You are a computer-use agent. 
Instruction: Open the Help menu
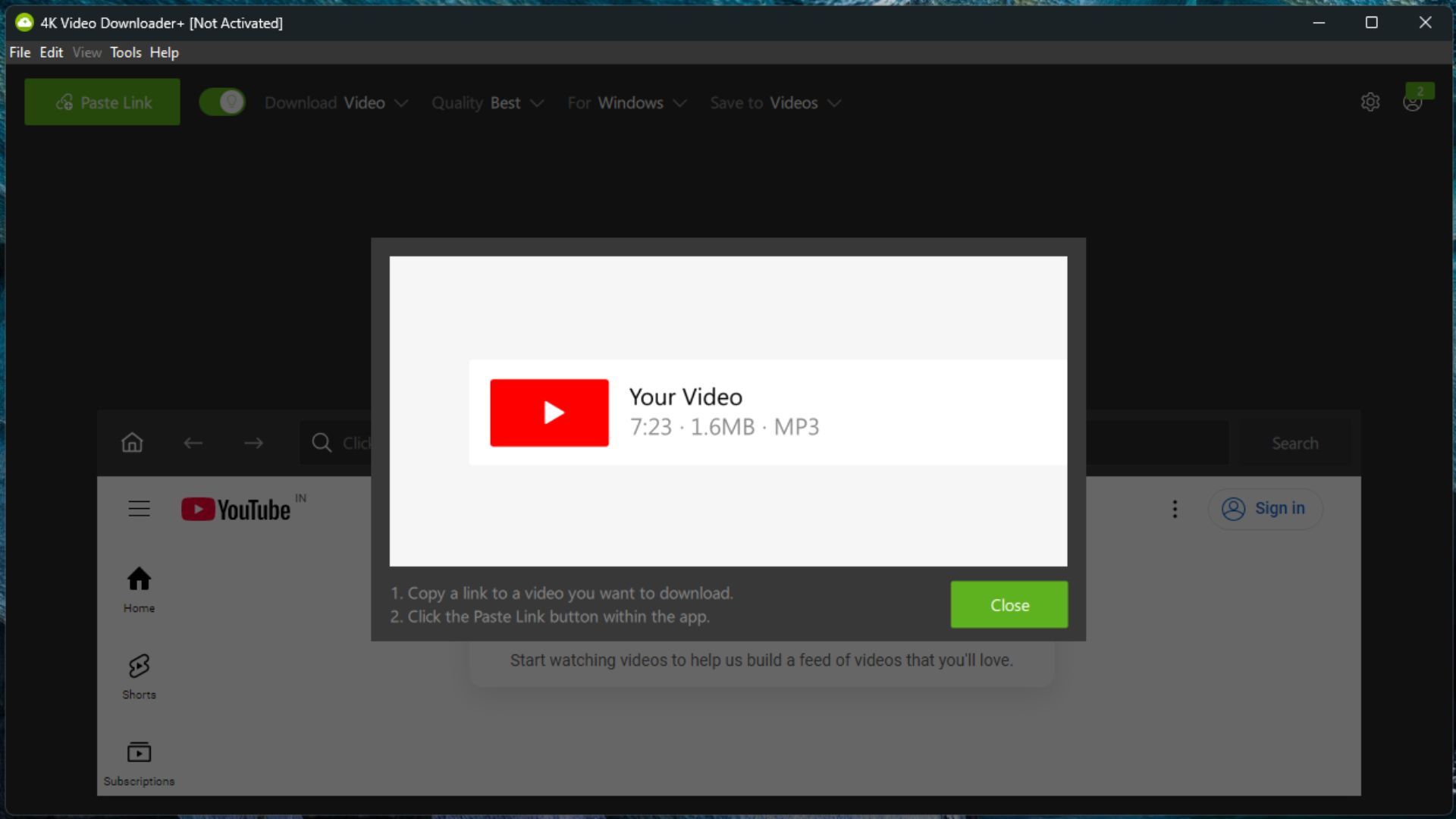[x=164, y=52]
